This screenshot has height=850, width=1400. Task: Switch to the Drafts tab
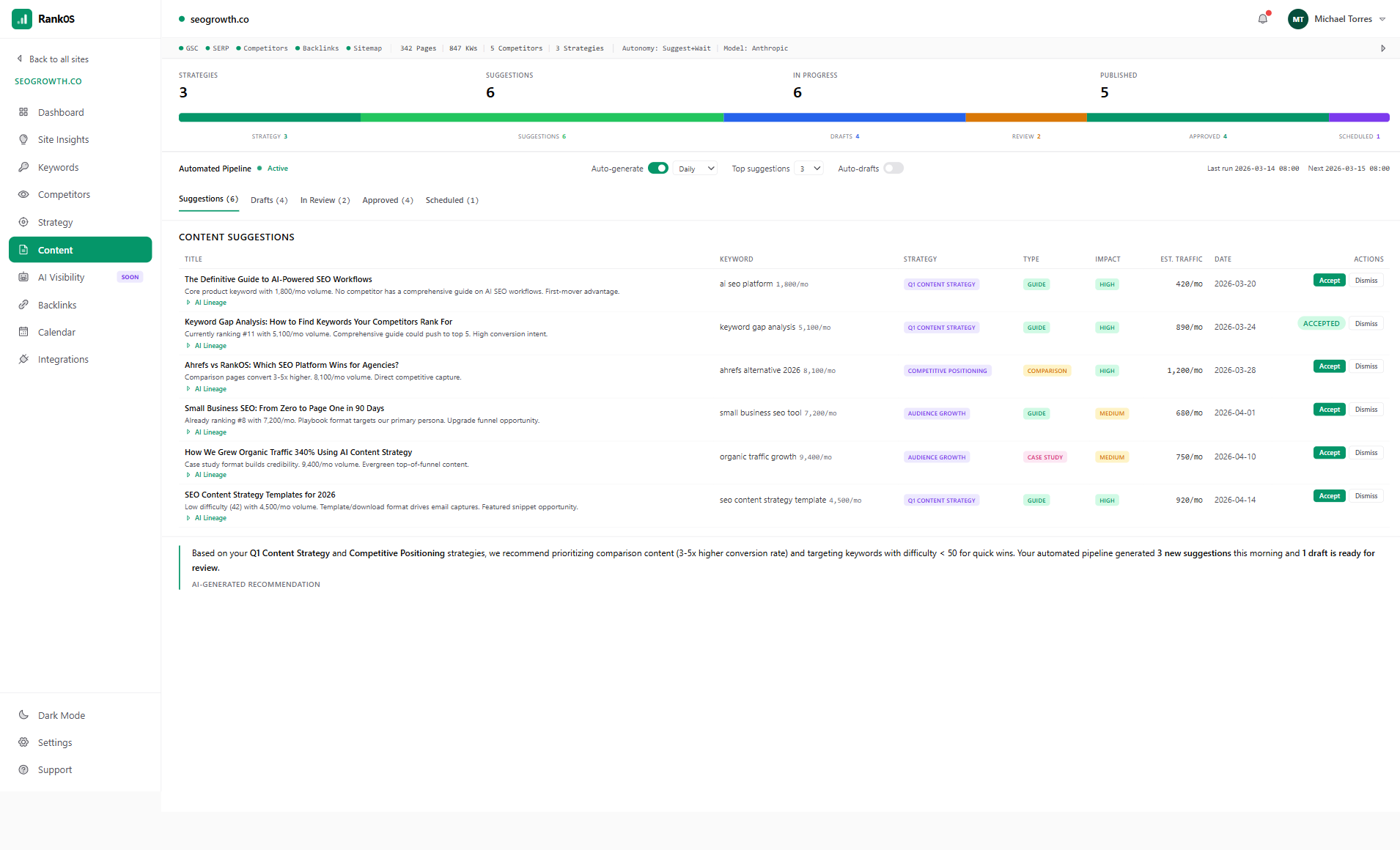[268, 199]
